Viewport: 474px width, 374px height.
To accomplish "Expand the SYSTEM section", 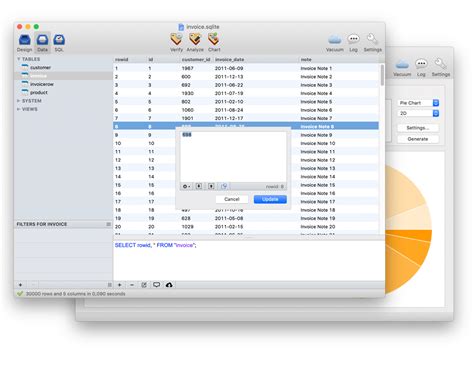I will pyautogui.click(x=18, y=101).
